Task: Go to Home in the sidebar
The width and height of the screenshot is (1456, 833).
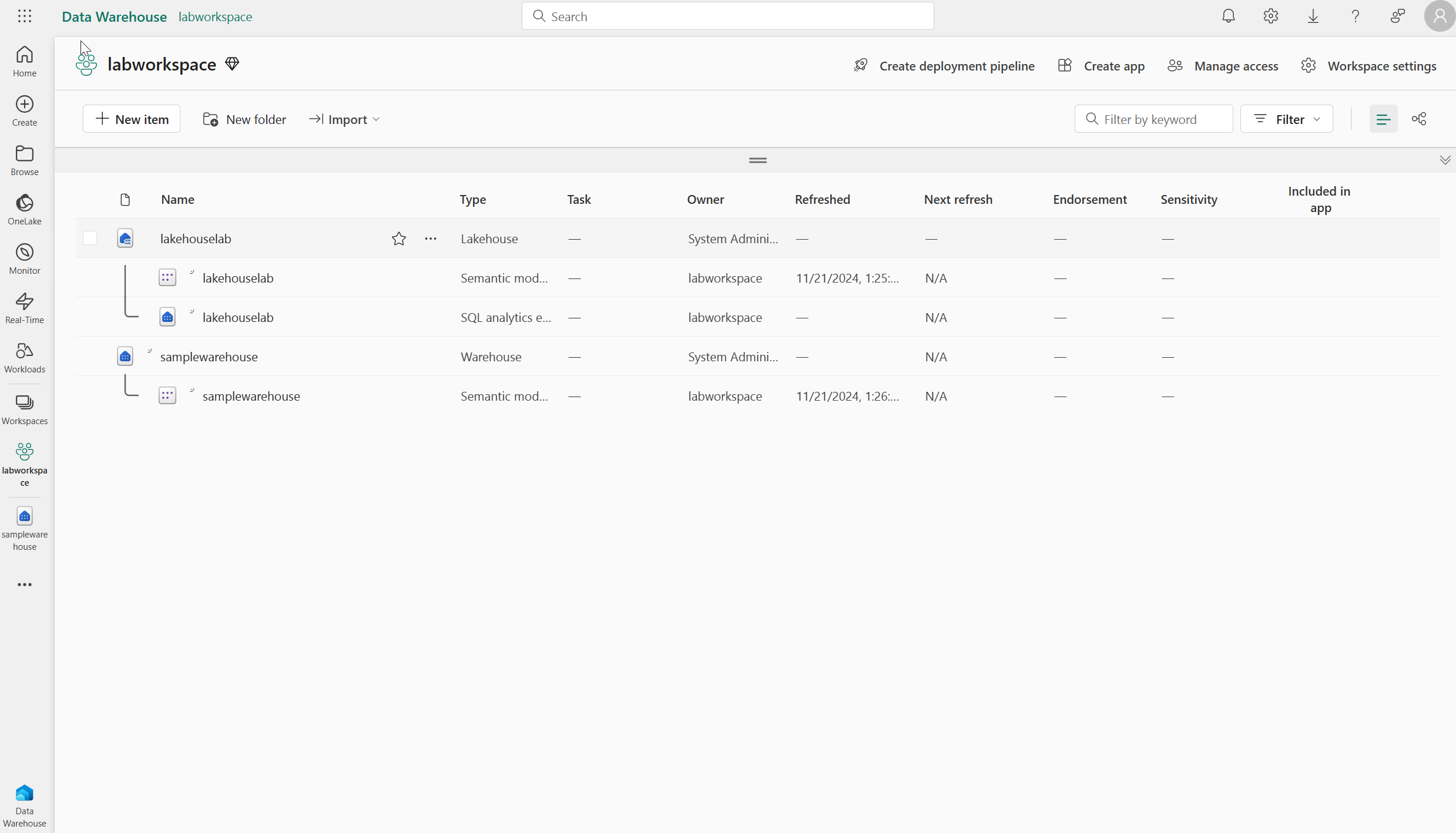Action: tap(25, 61)
